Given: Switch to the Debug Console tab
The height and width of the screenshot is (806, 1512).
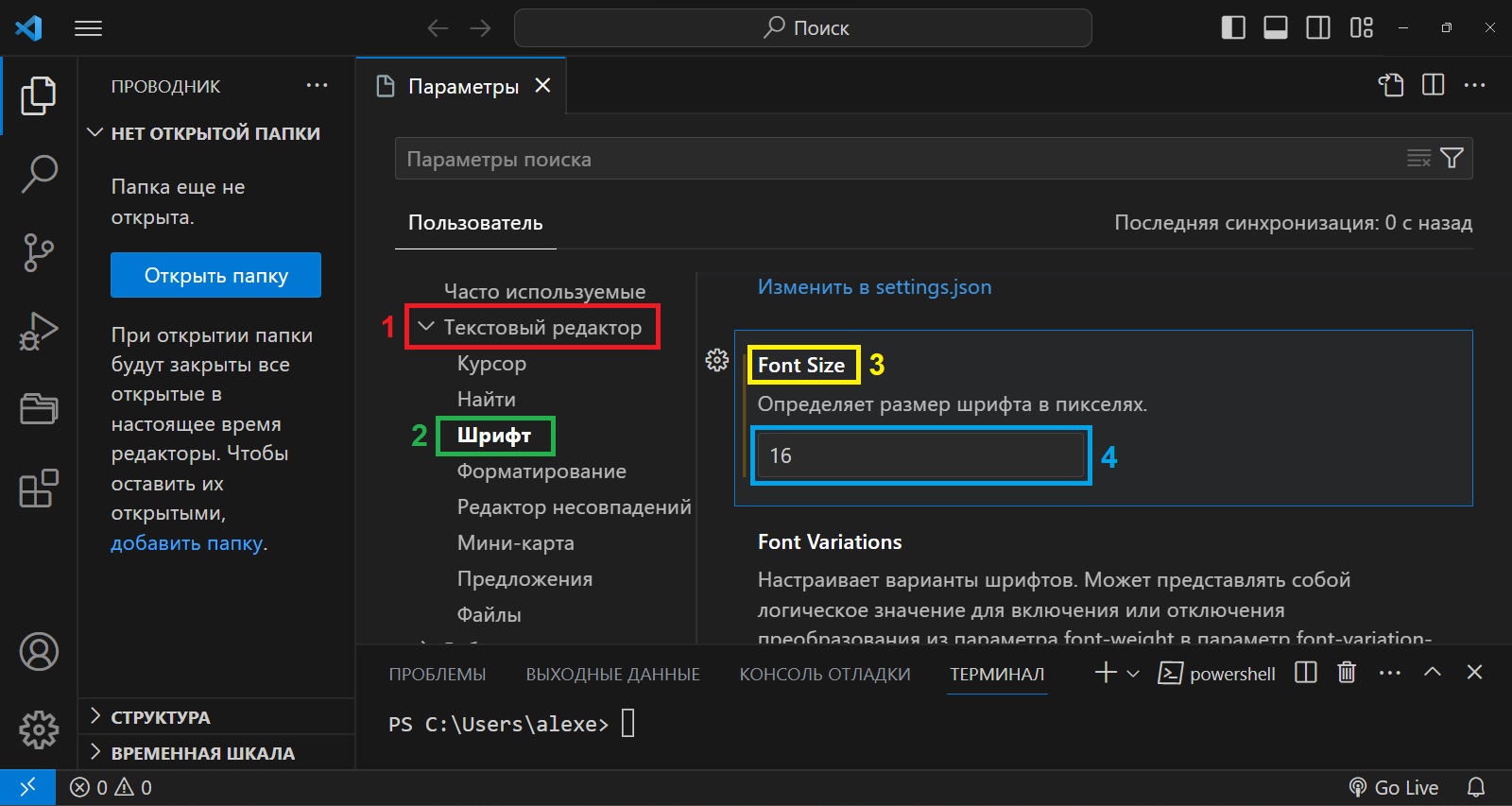Looking at the screenshot, I should 825,674.
